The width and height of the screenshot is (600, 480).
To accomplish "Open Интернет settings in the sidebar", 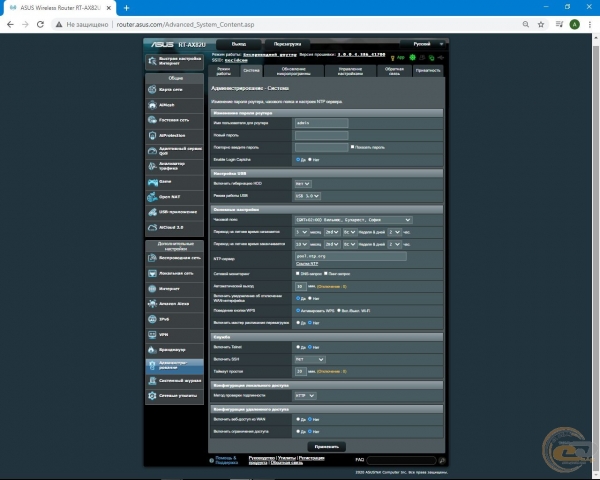I will (174, 289).
